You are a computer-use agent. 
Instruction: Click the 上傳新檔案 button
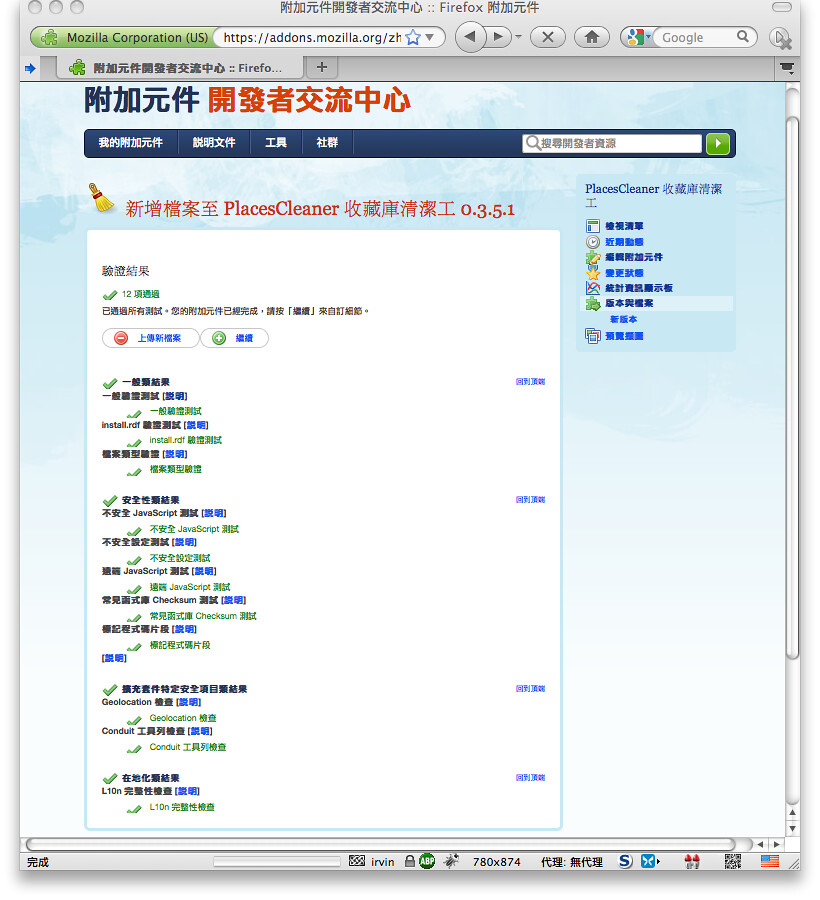149,338
